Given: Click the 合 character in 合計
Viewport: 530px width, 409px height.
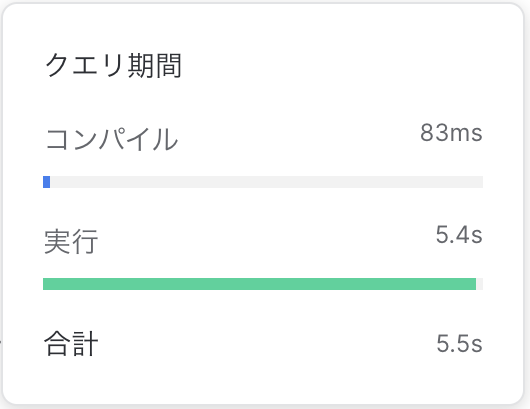Looking at the screenshot, I should 57,343.
